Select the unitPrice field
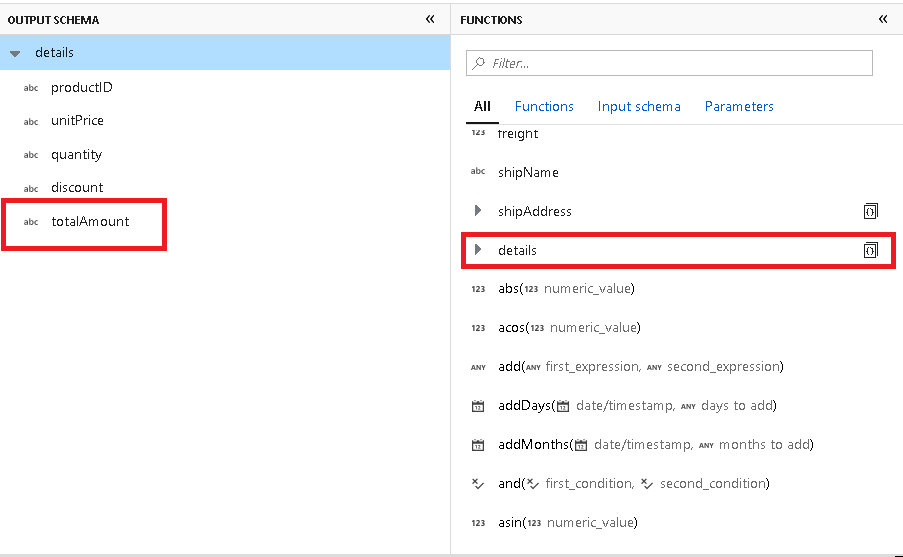Screen dimensions: 903x557 click(x=77, y=121)
